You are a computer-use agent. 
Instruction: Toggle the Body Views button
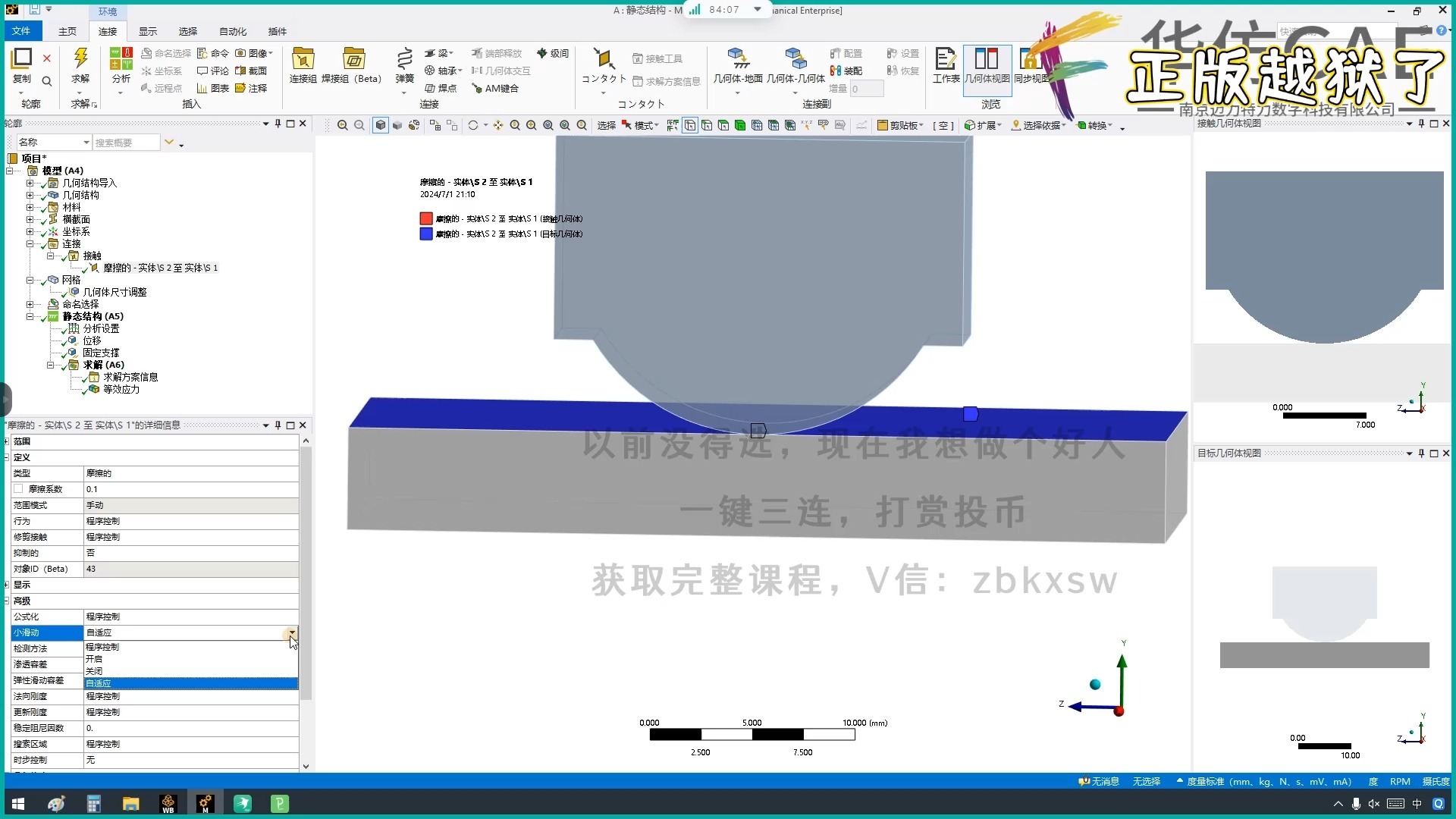(987, 62)
